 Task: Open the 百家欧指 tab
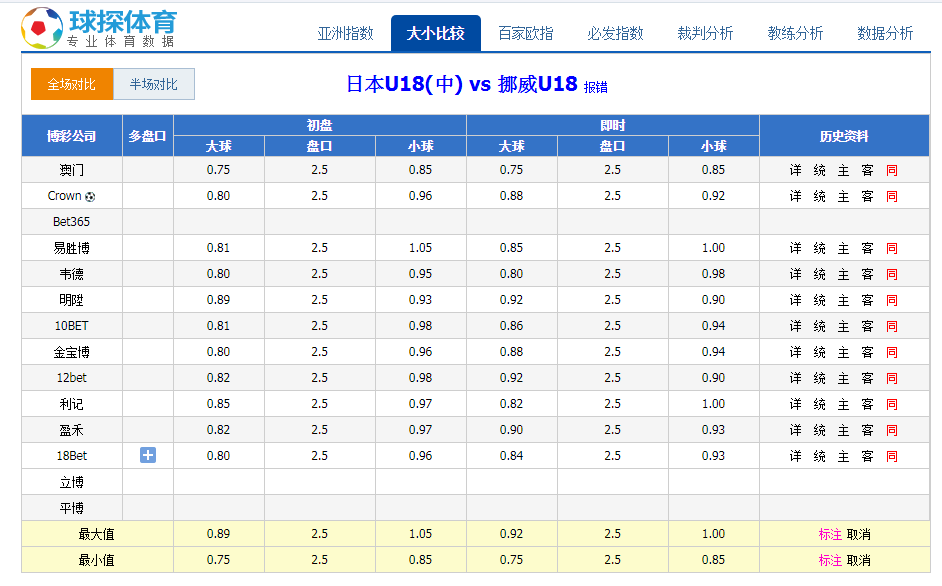tap(526, 34)
